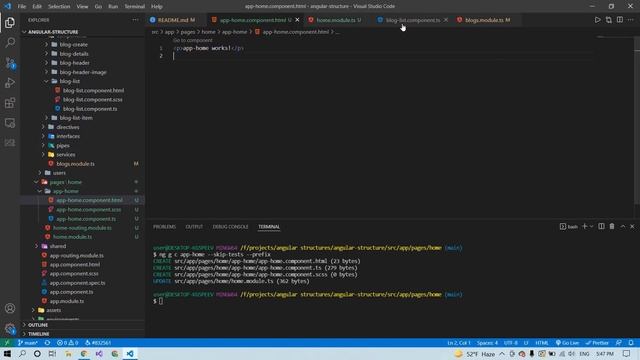Click the Open Changes icon in editor toolbar
Viewport: 640px width, 360px height.
609,20
